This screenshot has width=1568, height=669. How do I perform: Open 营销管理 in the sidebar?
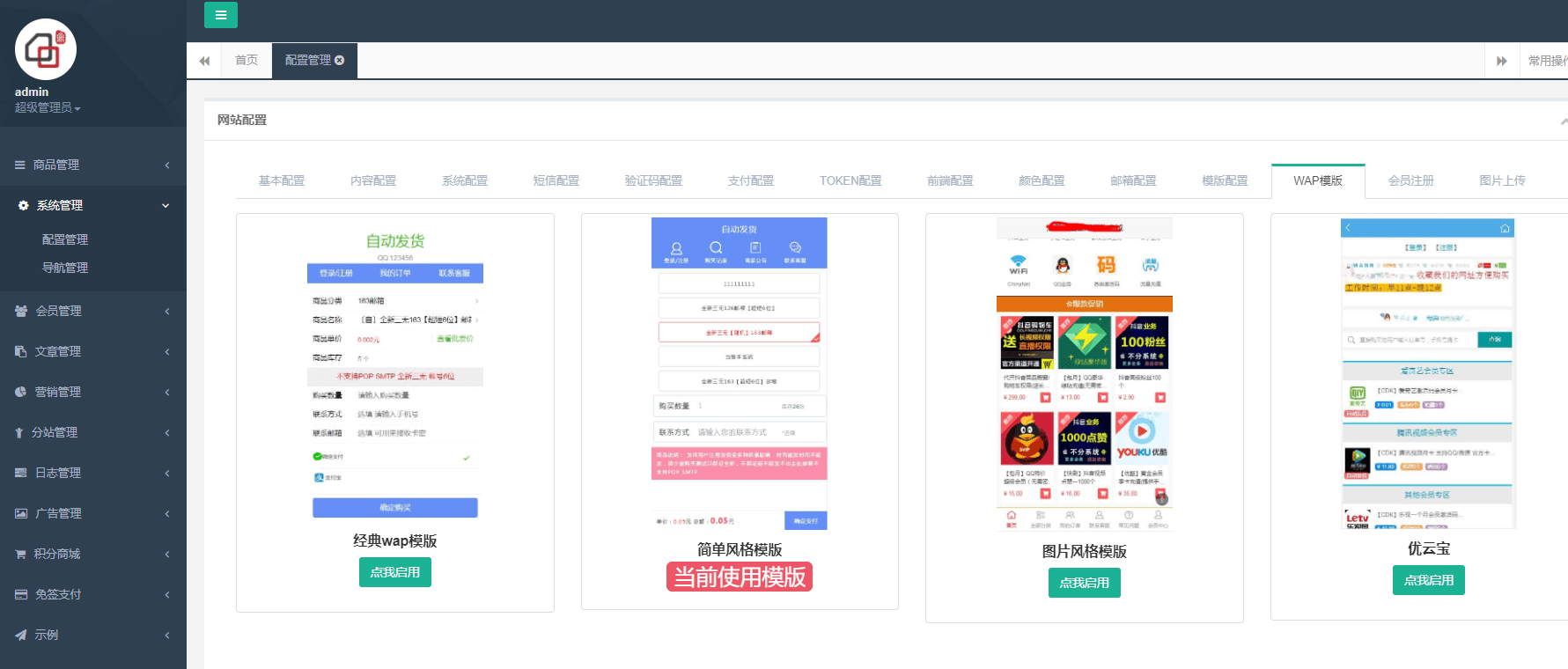pyautogui.click(x=58, y=392)
